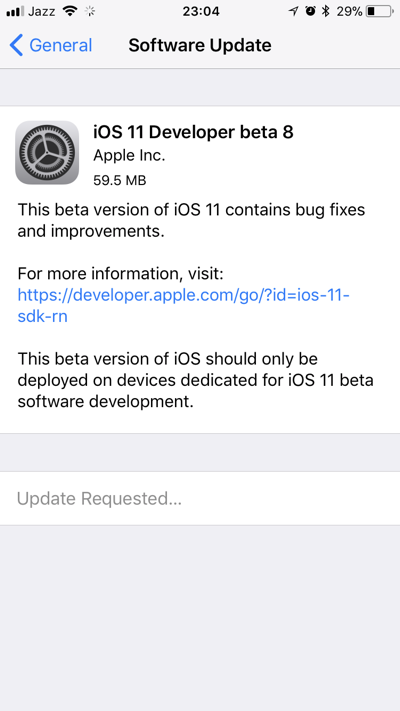400x711 pixels.
Task: Tap the 29% battery percentage
Action: (x=349, y=11)
